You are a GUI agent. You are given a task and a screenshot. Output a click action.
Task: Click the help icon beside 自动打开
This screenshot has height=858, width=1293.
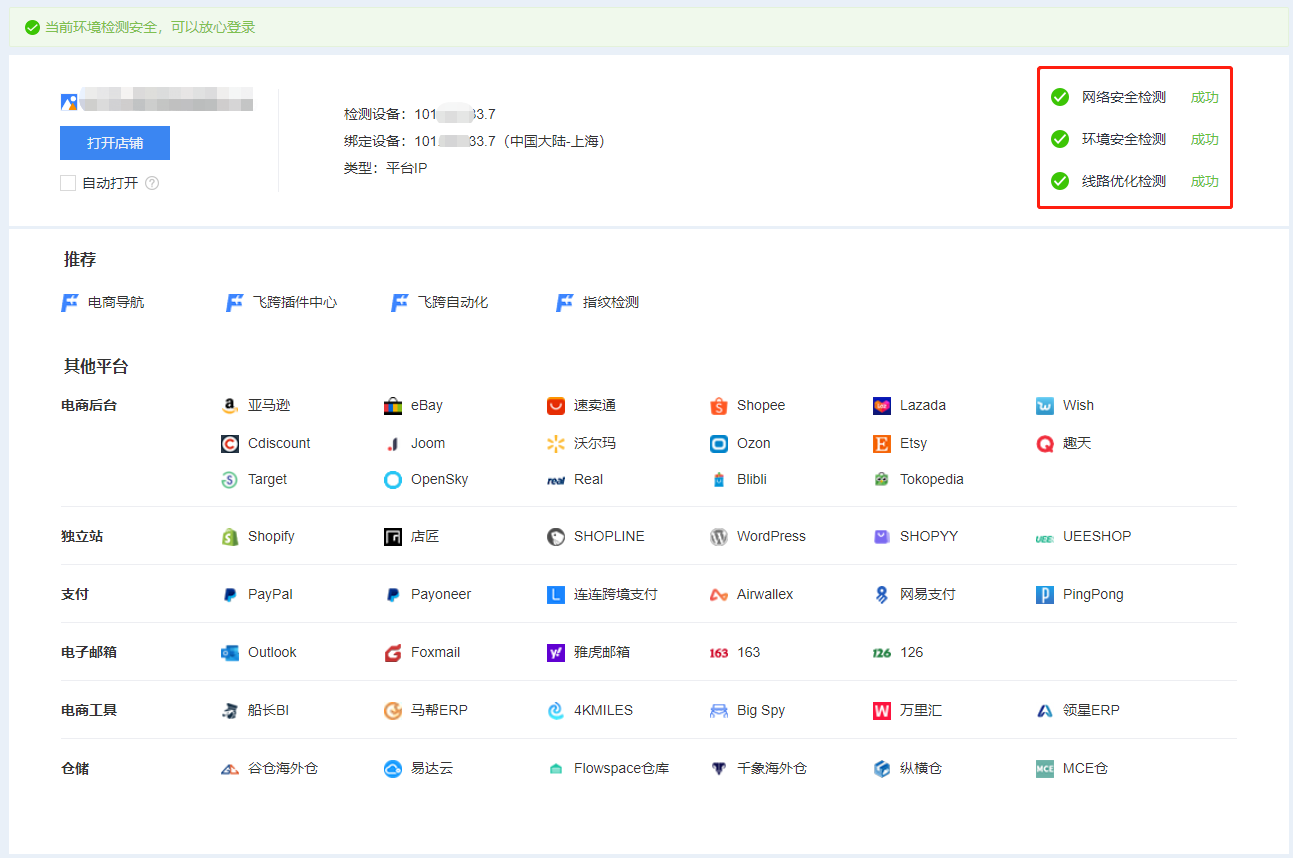pos(152,183)
